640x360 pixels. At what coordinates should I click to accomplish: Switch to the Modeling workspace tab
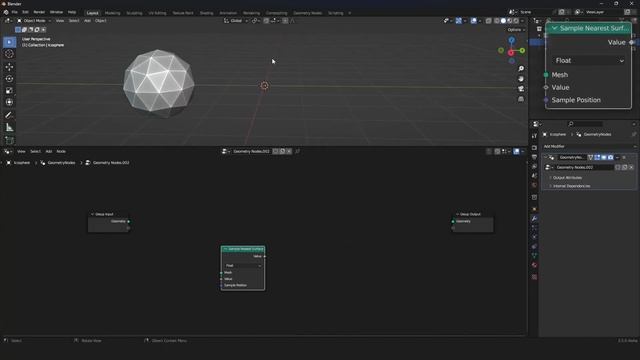pyautogui.click(x=113, y=13)
